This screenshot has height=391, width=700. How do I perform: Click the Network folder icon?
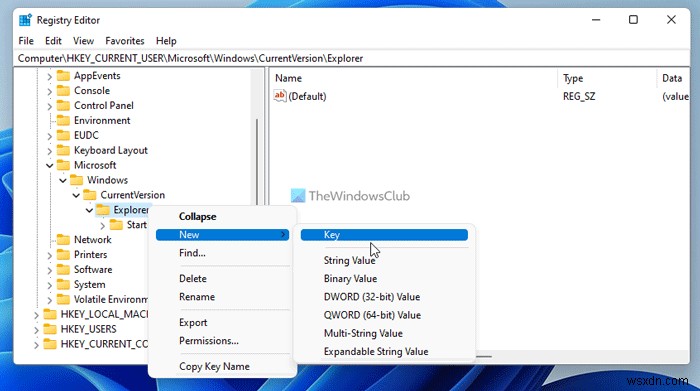pos(63,240)
